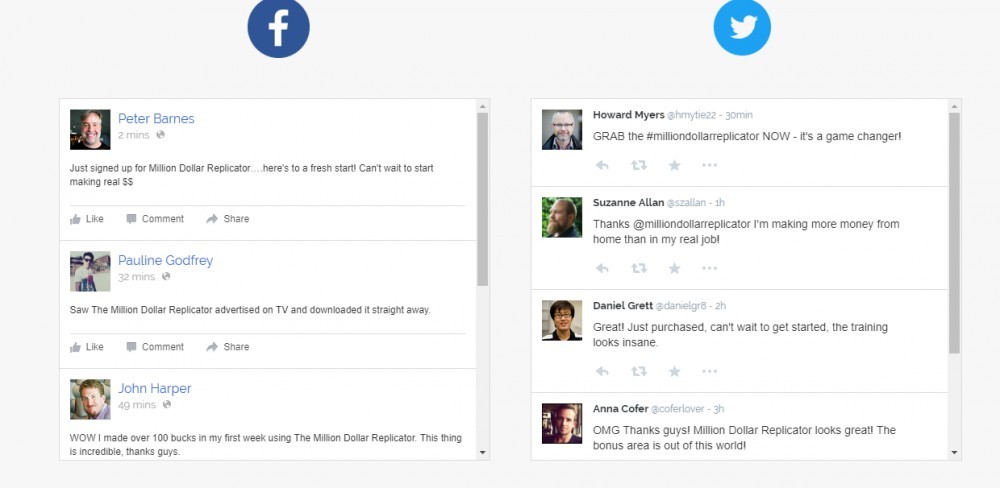Click the large Twitter bird logo icon
Screen dimensions: 1000x488
tap(742, 27)
